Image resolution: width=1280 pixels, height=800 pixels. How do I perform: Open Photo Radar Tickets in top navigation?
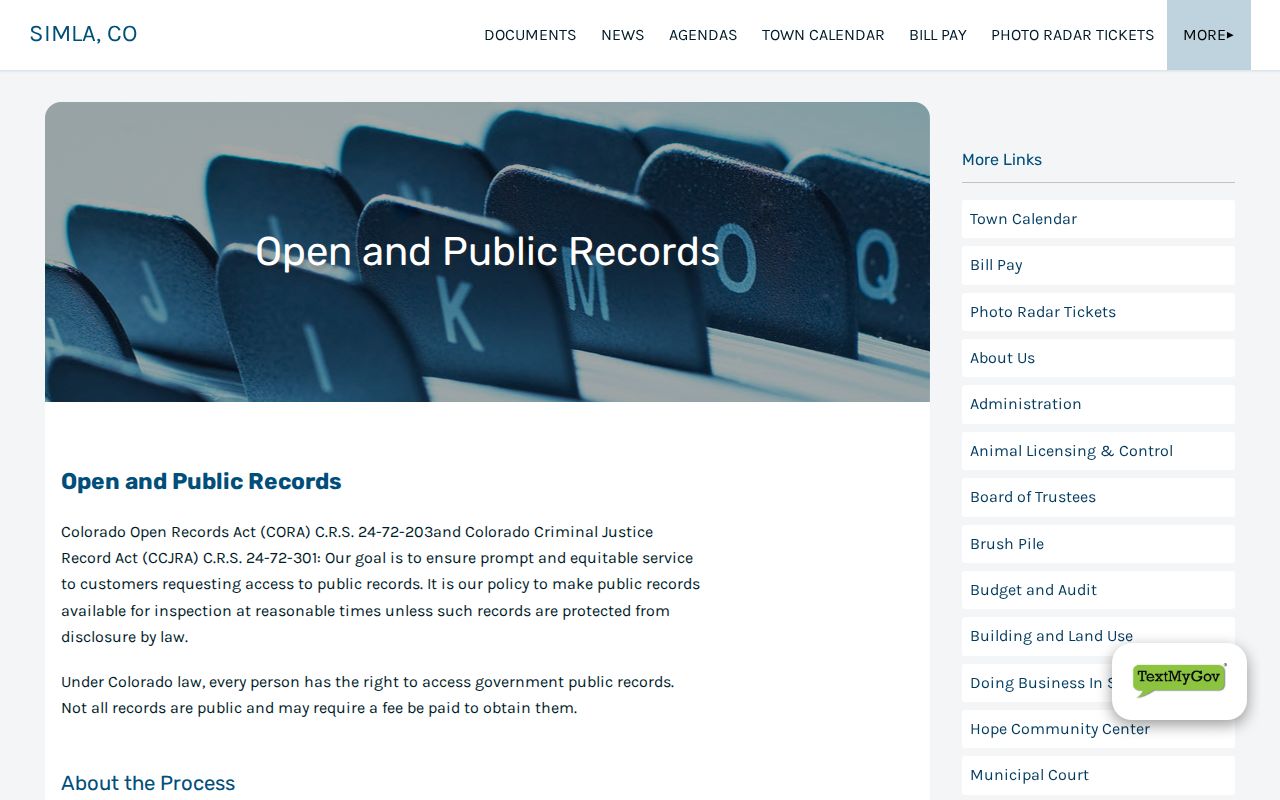pyautogui.click(x=1072, y=35)
